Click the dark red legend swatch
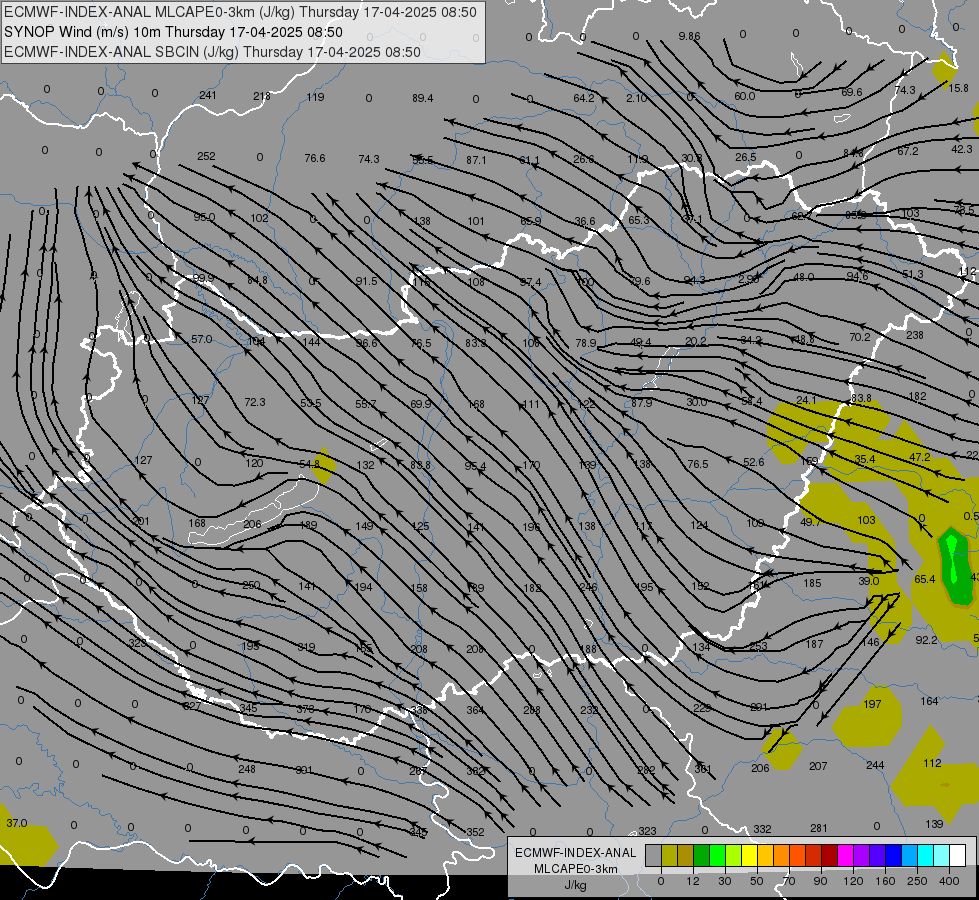Viewport: 979px width, 900px height. point(829,856)
